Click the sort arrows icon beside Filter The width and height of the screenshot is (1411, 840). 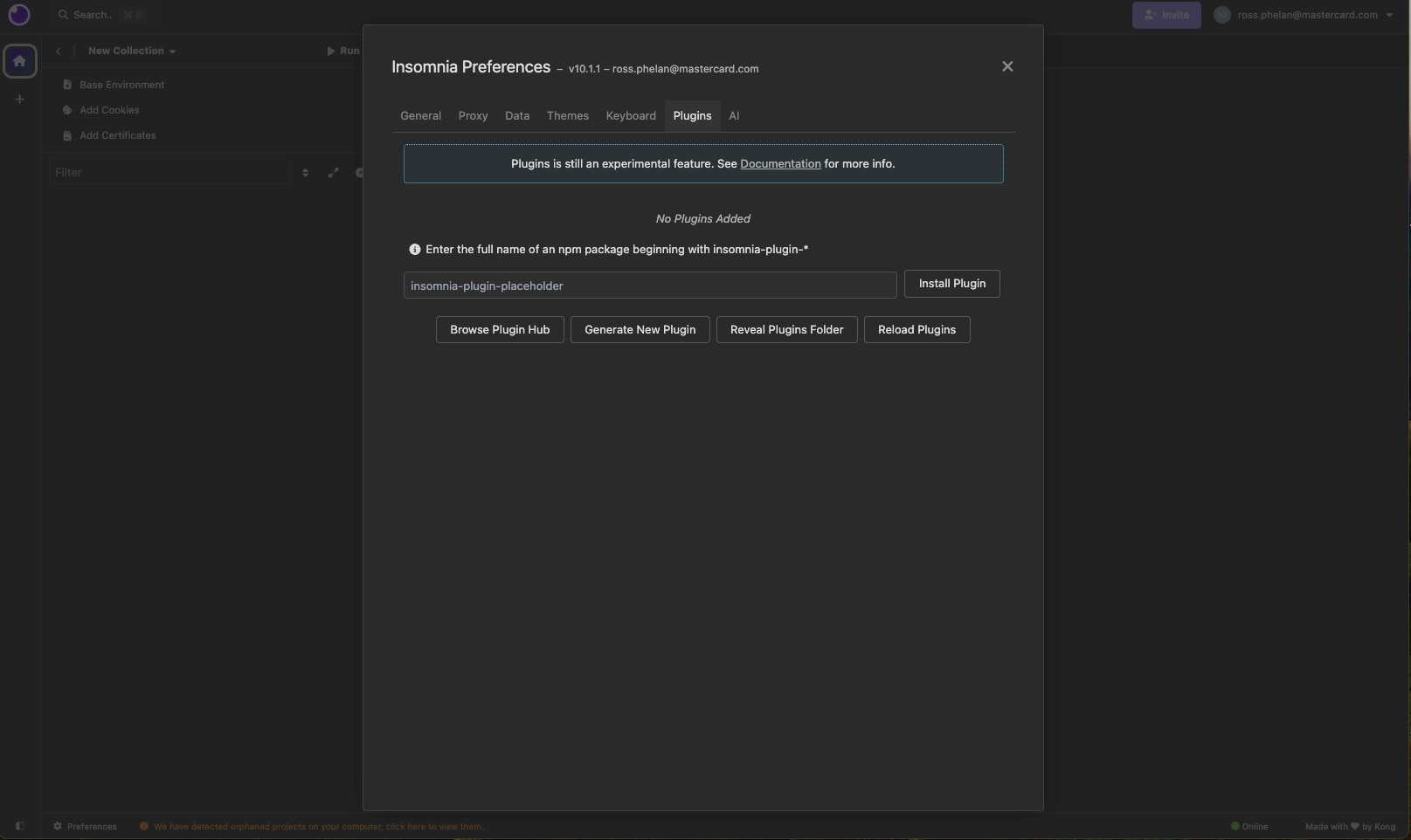pos(305,173)
